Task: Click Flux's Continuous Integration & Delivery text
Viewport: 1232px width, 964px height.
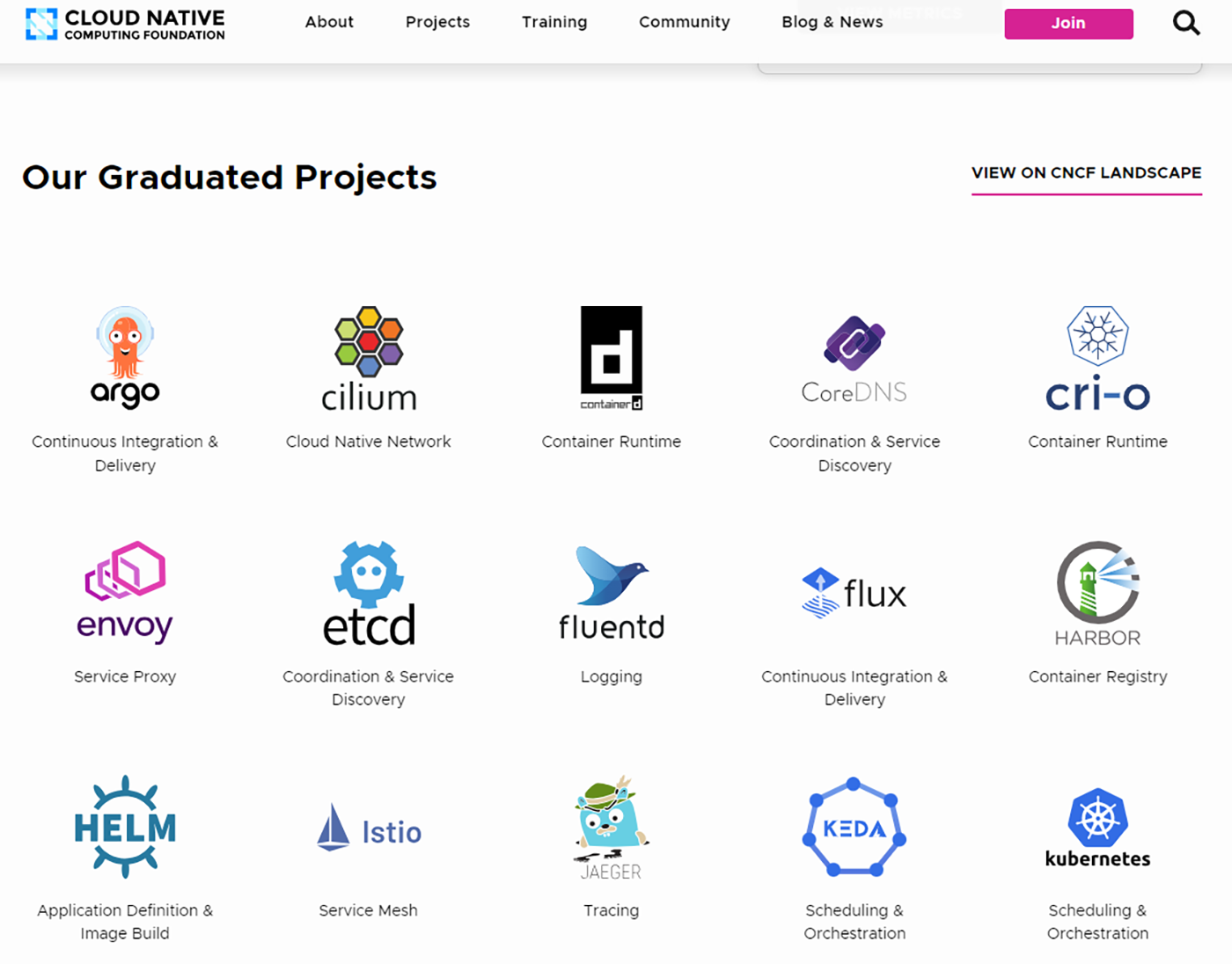Action: pos(854,688)
